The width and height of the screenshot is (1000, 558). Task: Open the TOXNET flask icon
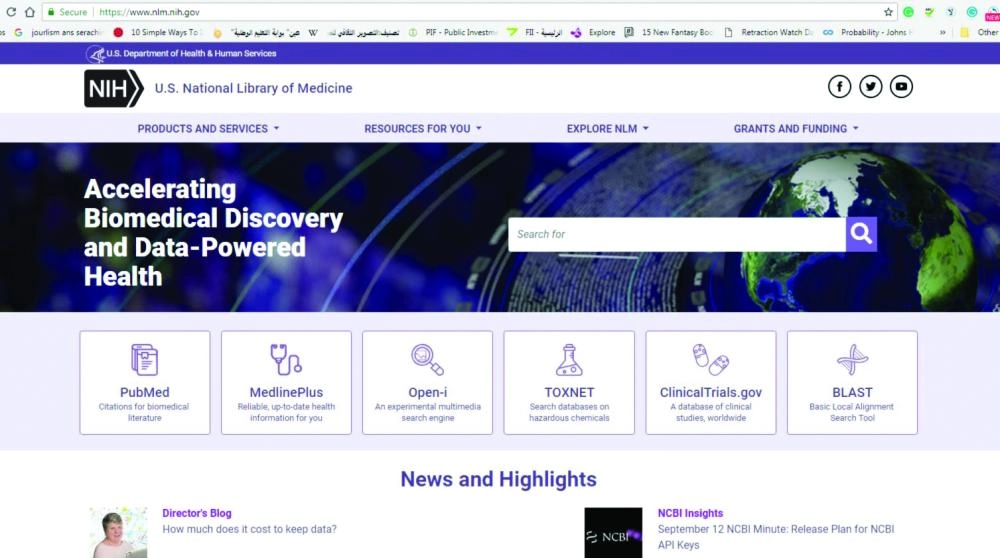coord(569,359)
